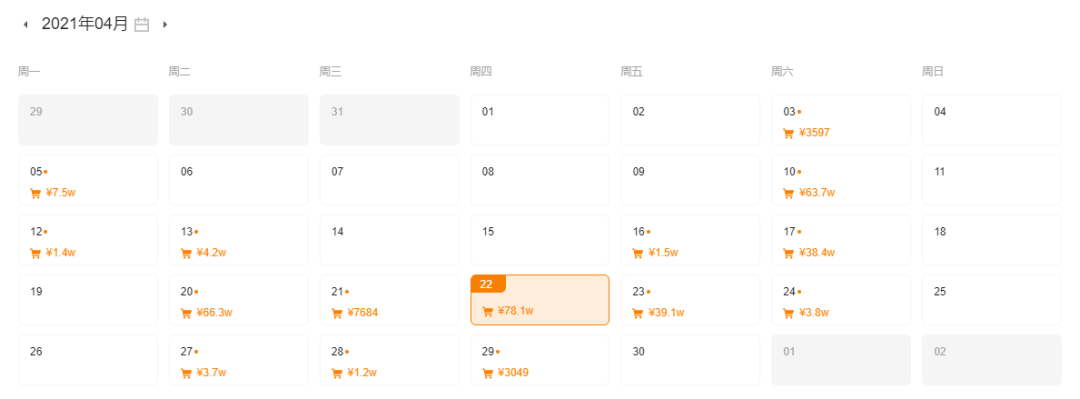Screen dimensions: 1080x399
Task: Open the calendar picker icon beside 2021年04月
Action: pyautogui.click(x=142, y=25)
